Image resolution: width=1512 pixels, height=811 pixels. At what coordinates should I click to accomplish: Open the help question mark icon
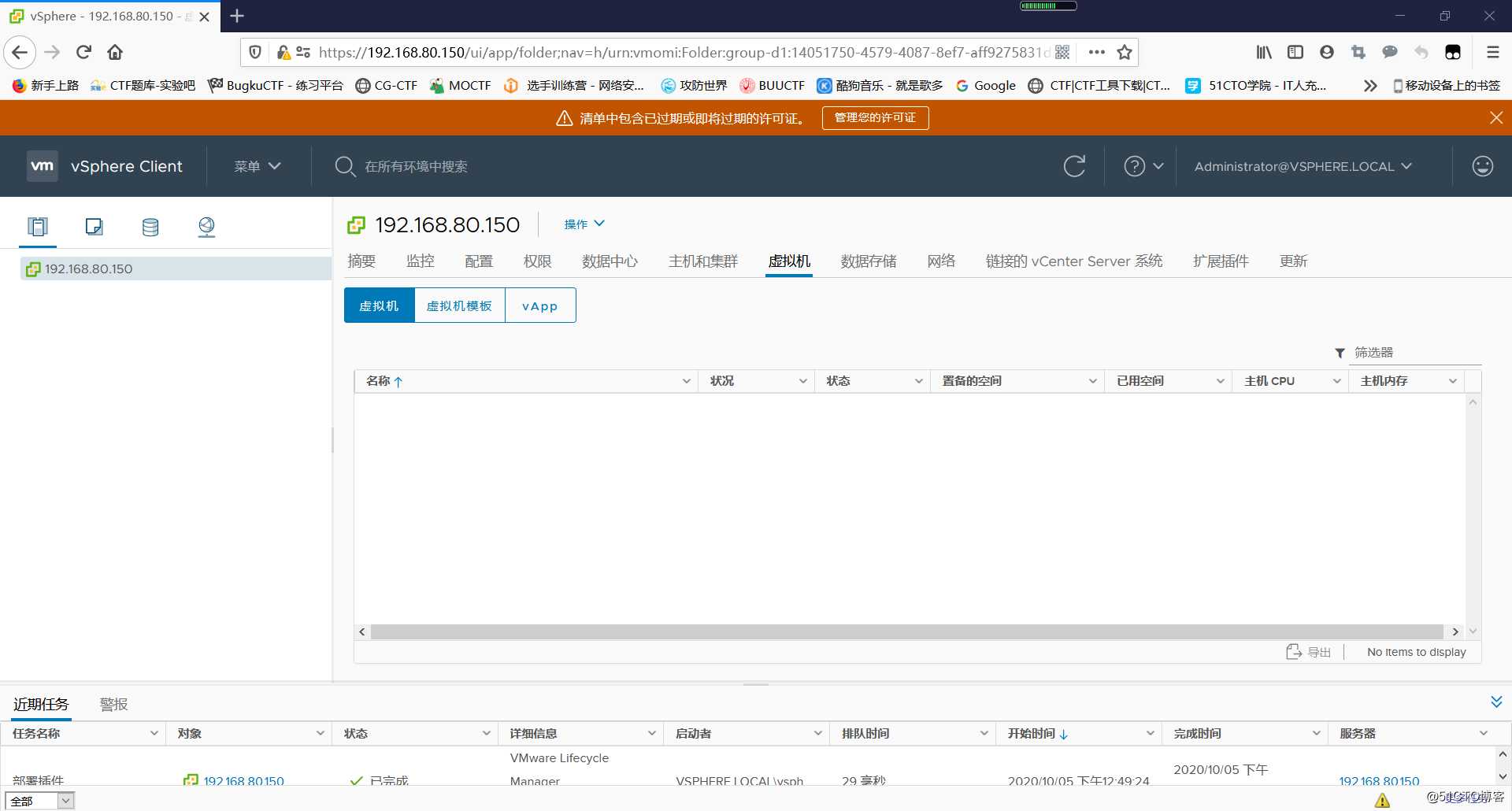(1134, 166)
